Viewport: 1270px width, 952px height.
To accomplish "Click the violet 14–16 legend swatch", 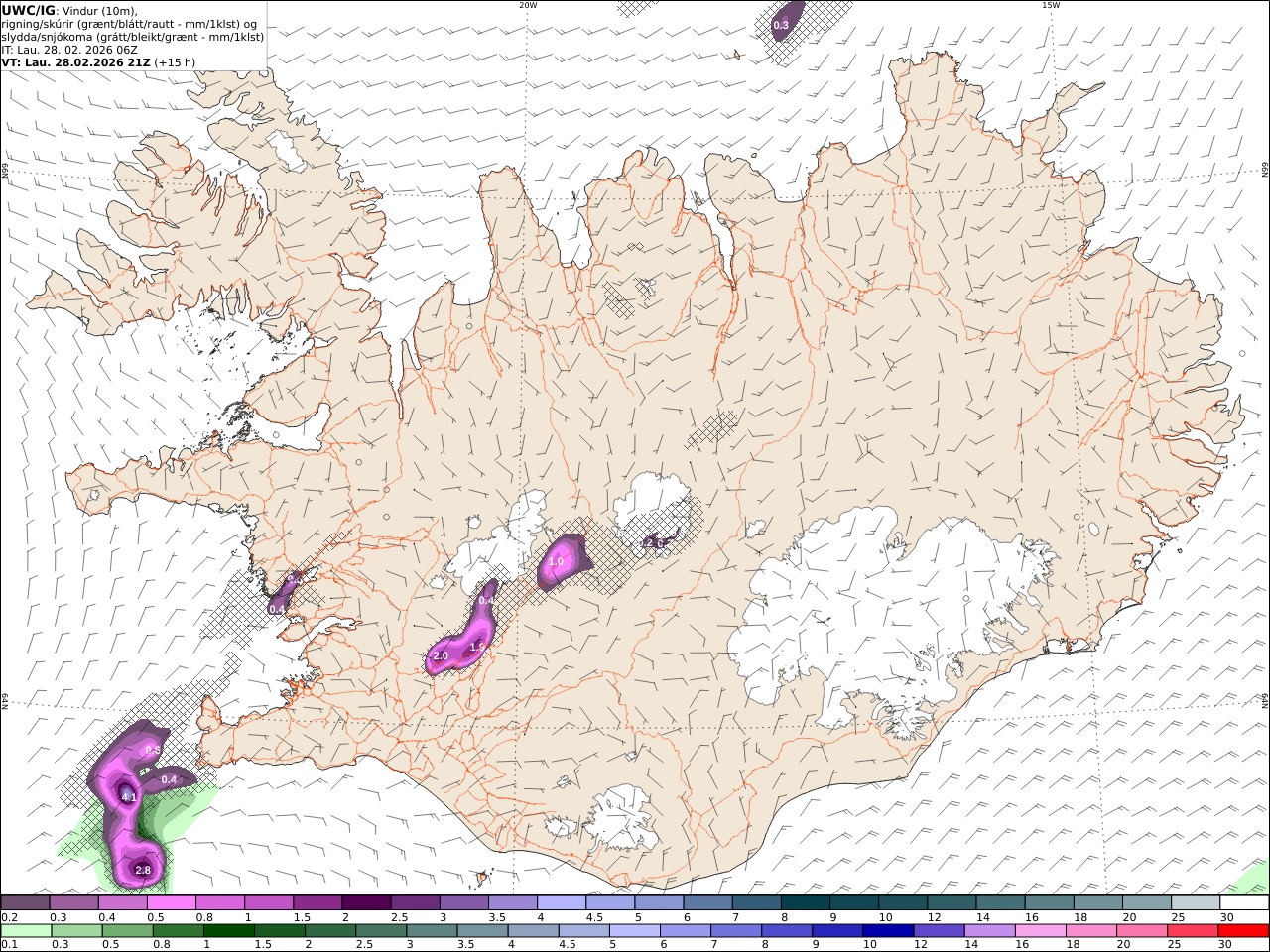I will coord(988,930).
